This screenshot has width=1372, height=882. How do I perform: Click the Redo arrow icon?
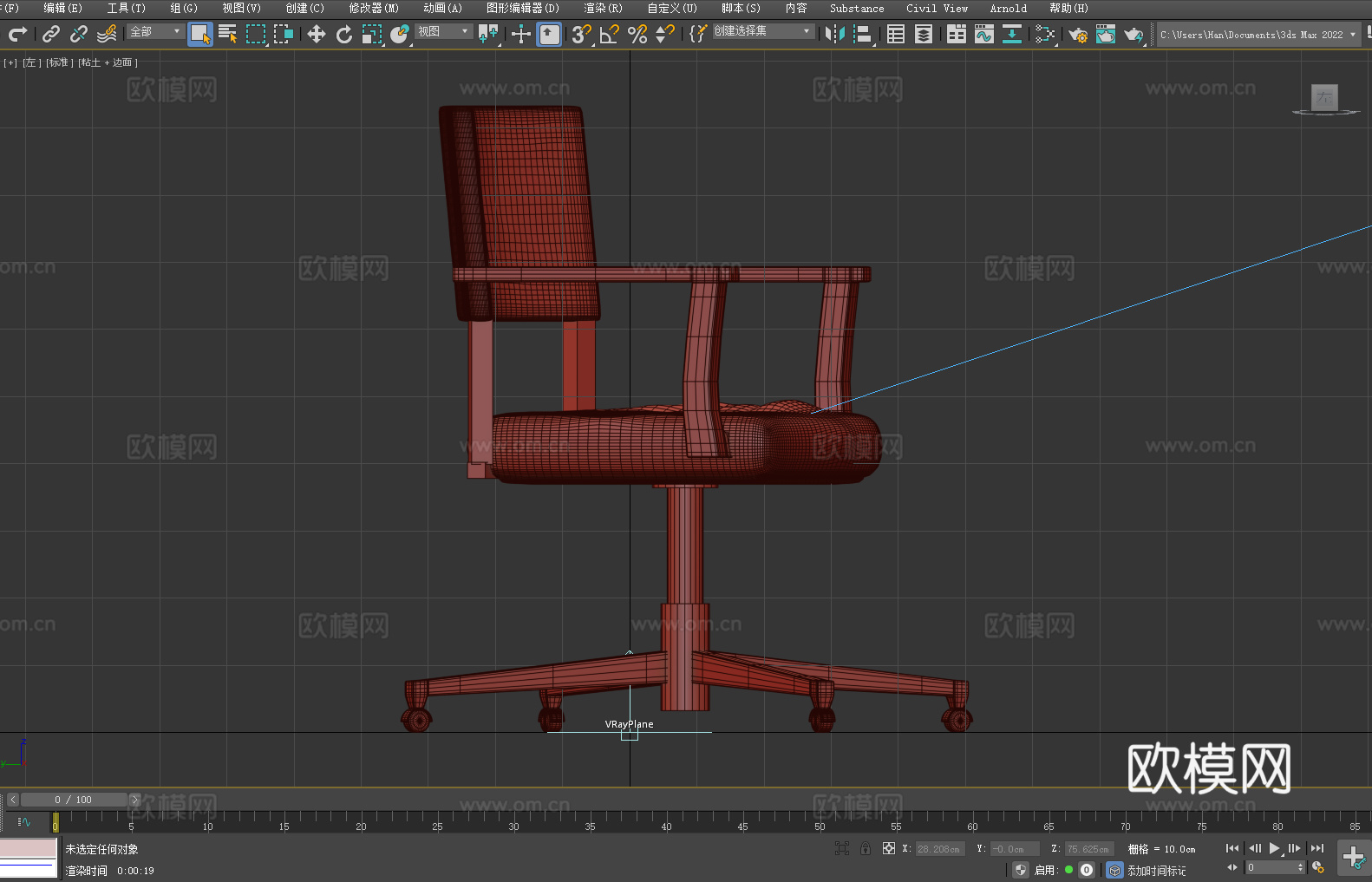(x=17, y=34)
